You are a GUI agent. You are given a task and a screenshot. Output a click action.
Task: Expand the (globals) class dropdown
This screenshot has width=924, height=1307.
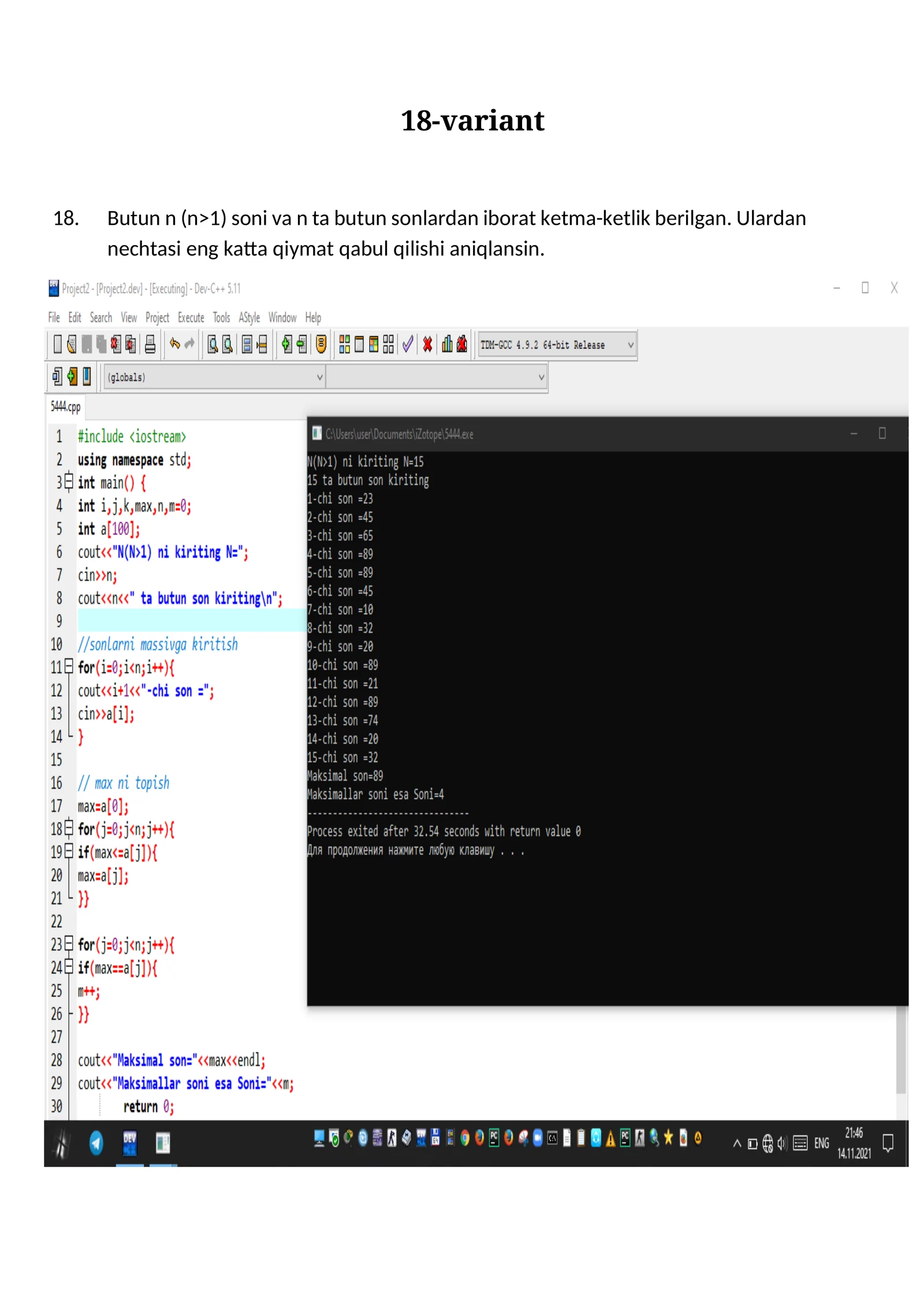pos(319,377)
